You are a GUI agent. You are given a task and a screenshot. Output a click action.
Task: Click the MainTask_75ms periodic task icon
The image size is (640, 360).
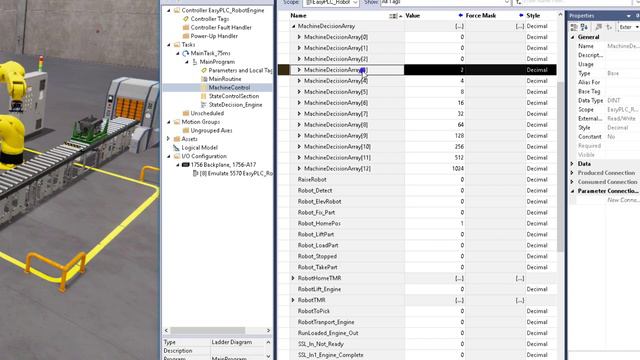186,53
